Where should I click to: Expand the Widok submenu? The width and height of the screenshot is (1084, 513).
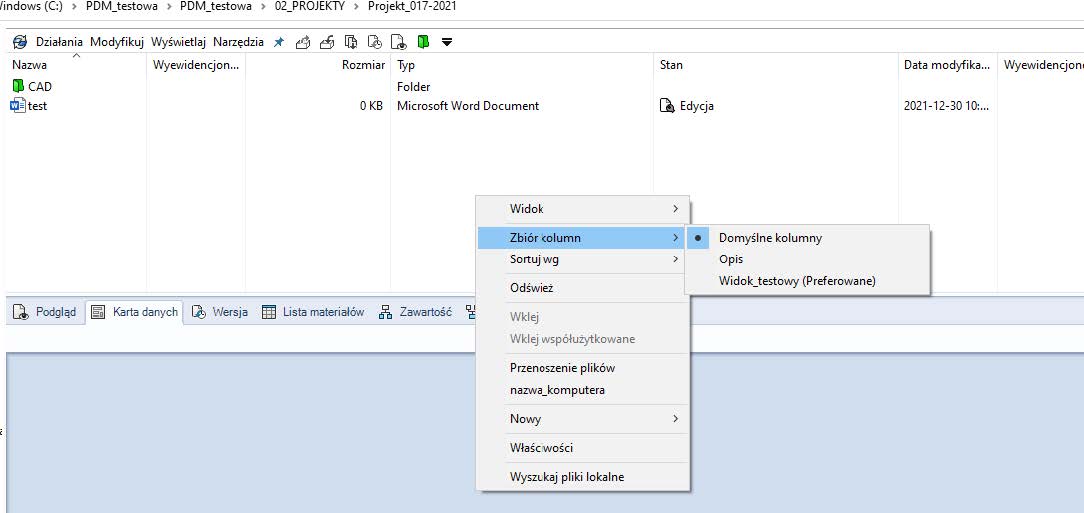583,208
